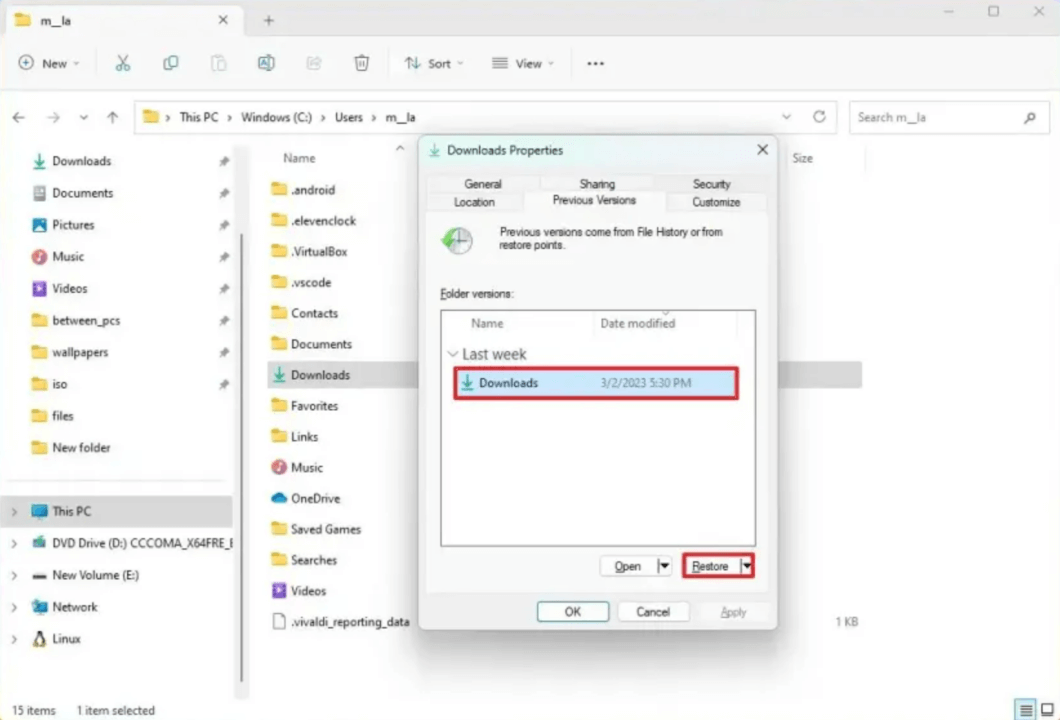This screenshot has height=720, width=1060.
Task: Click the Cancel button in the dialog
Action: pos(652,611)
